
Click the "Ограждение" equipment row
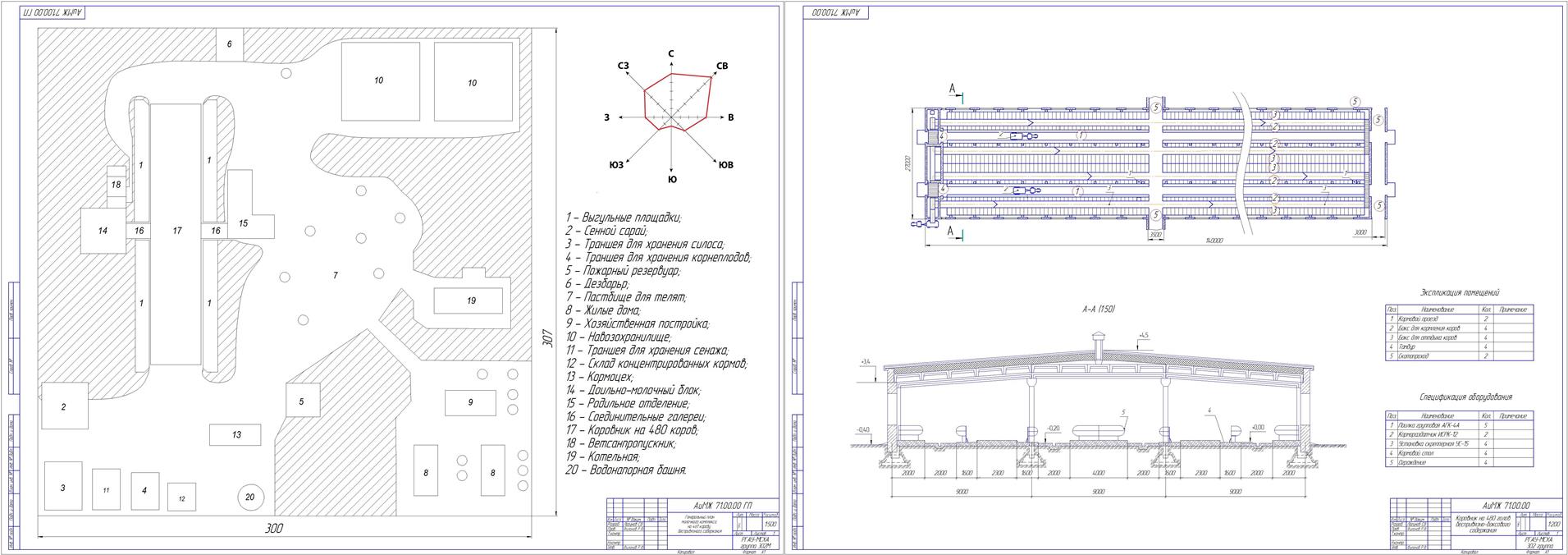pos(1460,463)
